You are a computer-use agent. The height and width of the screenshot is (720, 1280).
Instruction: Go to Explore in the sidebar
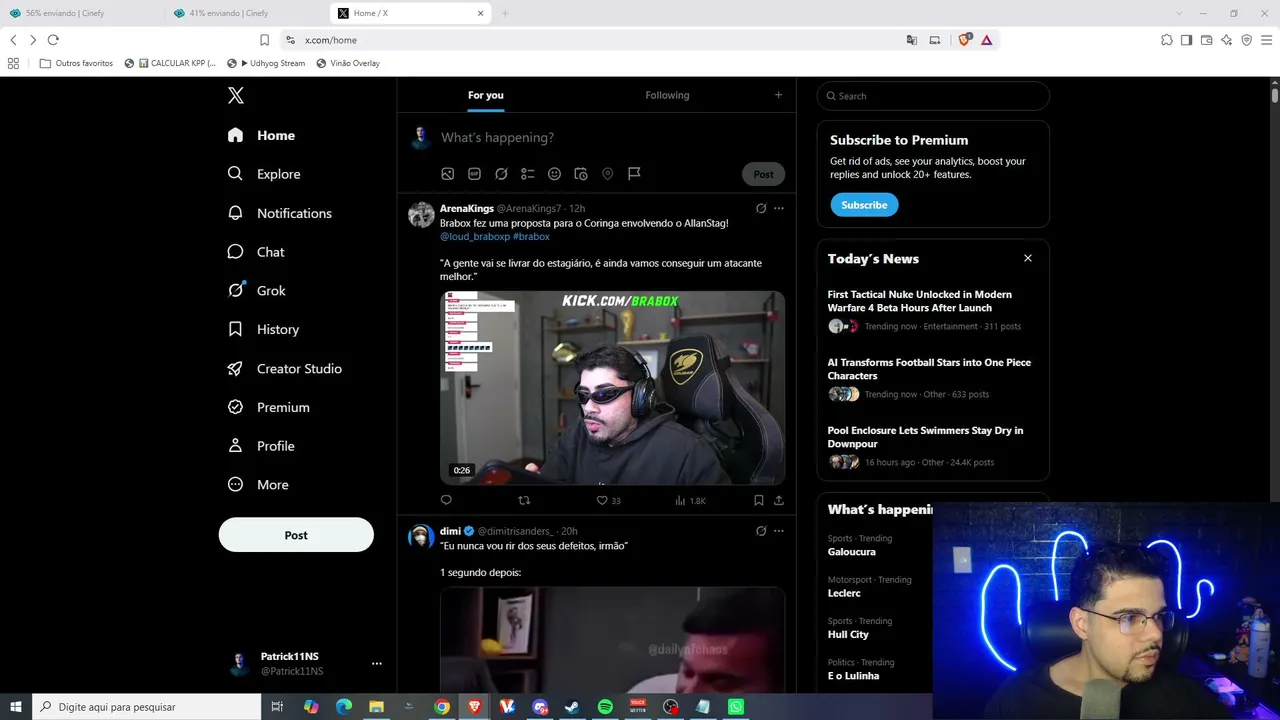tap(264, 174)
